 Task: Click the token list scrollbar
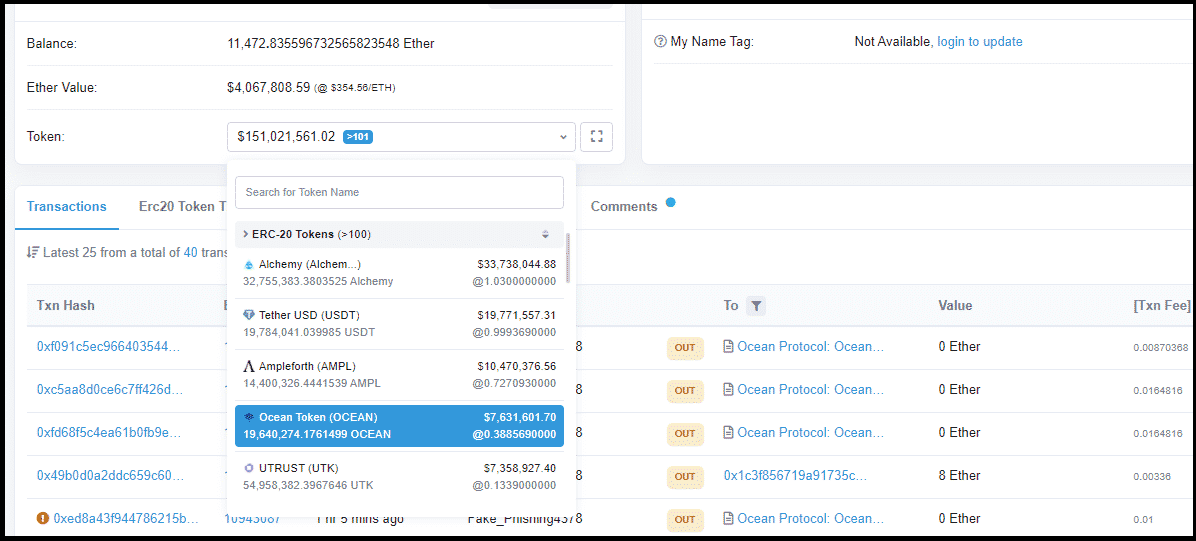[568, 258]
